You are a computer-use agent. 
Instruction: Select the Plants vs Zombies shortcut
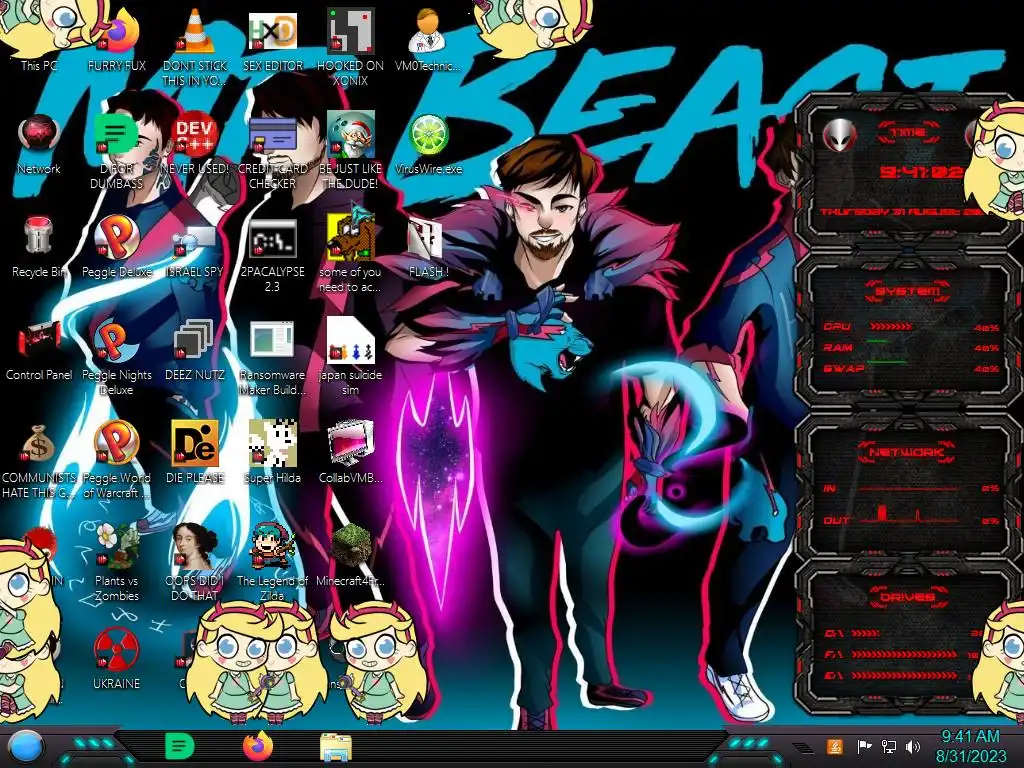tap(117, 563)
